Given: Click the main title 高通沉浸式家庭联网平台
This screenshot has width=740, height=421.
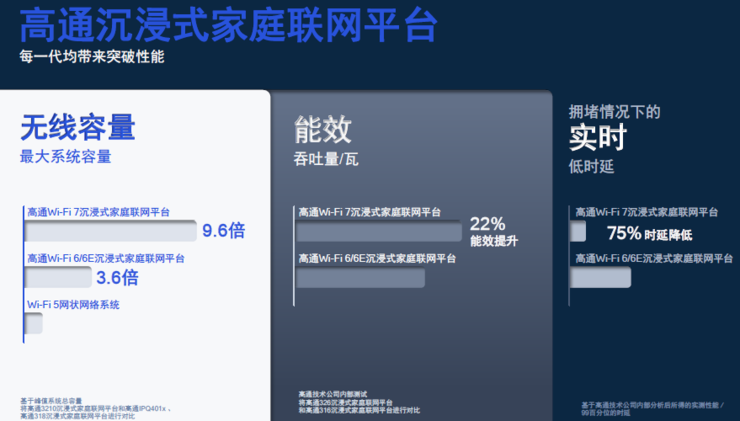Looking at the screenshot, I should [x=228, y=25].
